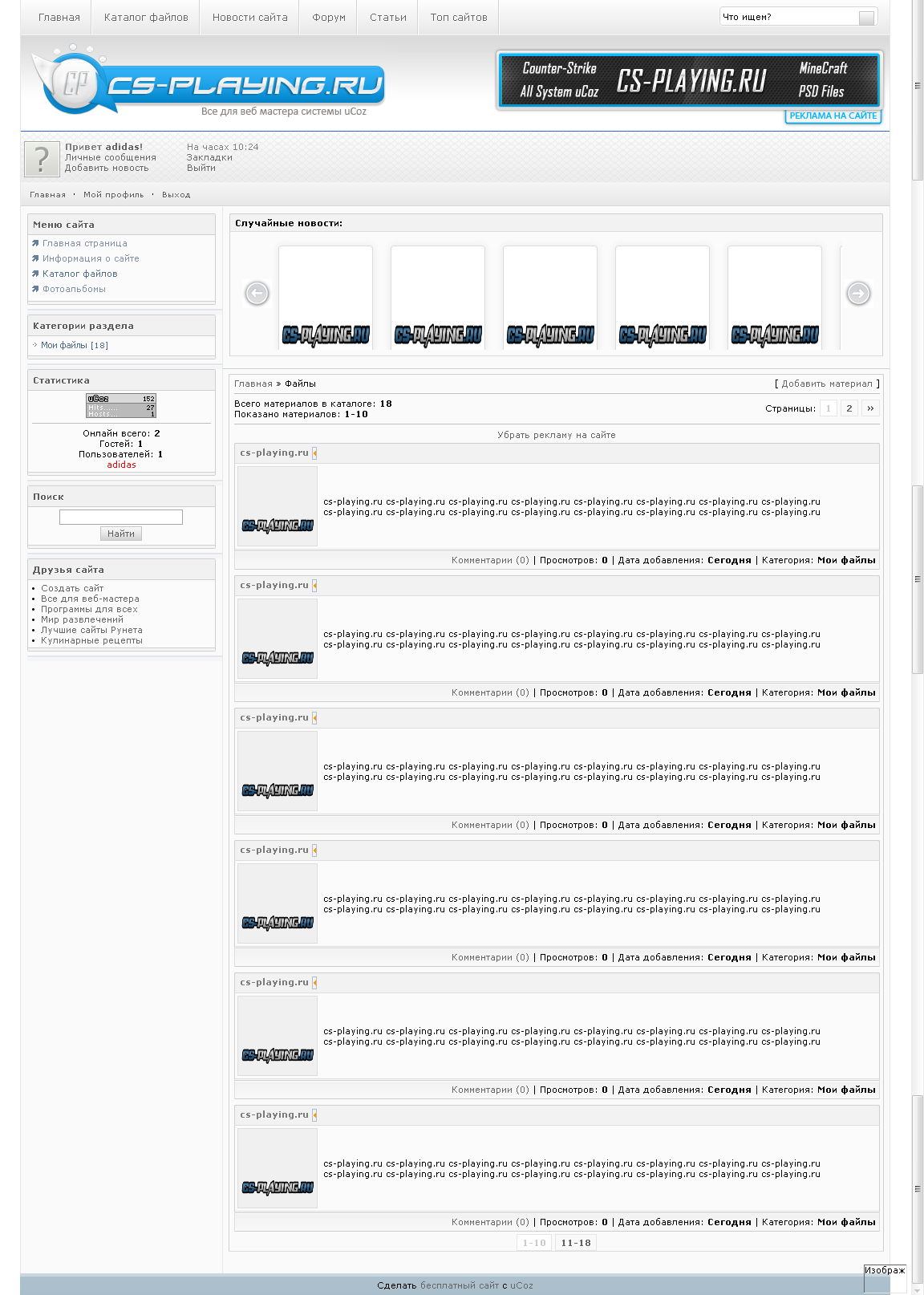
Task: Click the » next page button
Action: [870, 408]
